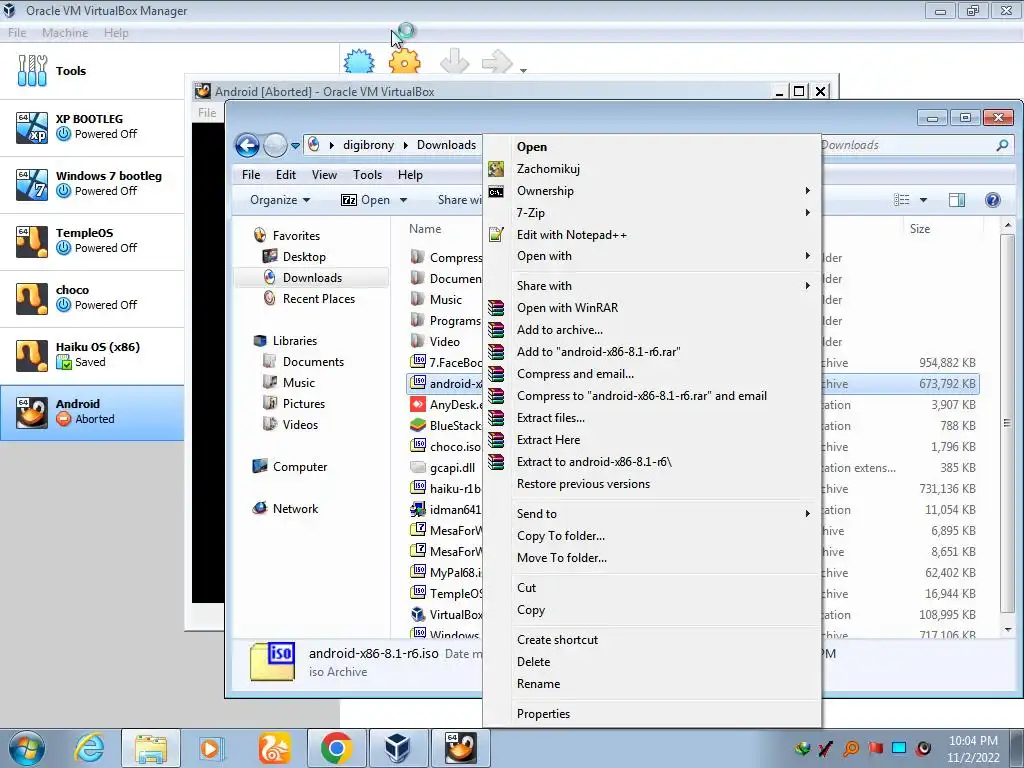The height and width of the screenshot is (768, 1024).
Task: Expand the Send to submenu
Action: pyautogui.click(x=652, y=514)
